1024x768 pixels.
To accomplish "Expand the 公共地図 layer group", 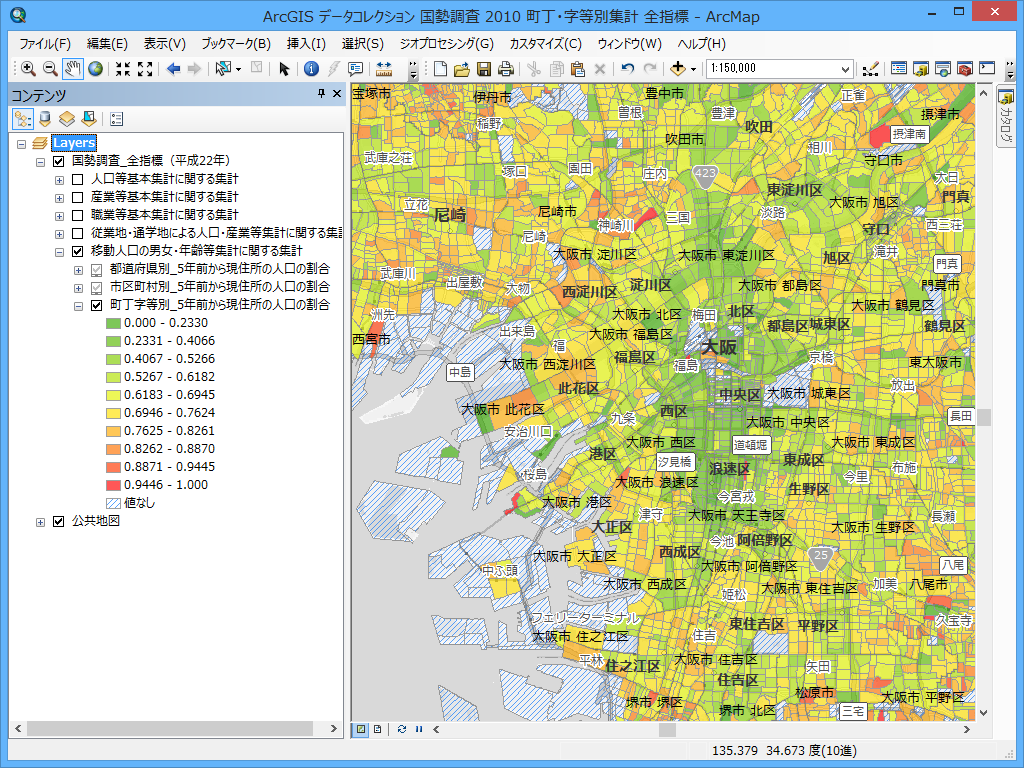I will pos(41,522).
